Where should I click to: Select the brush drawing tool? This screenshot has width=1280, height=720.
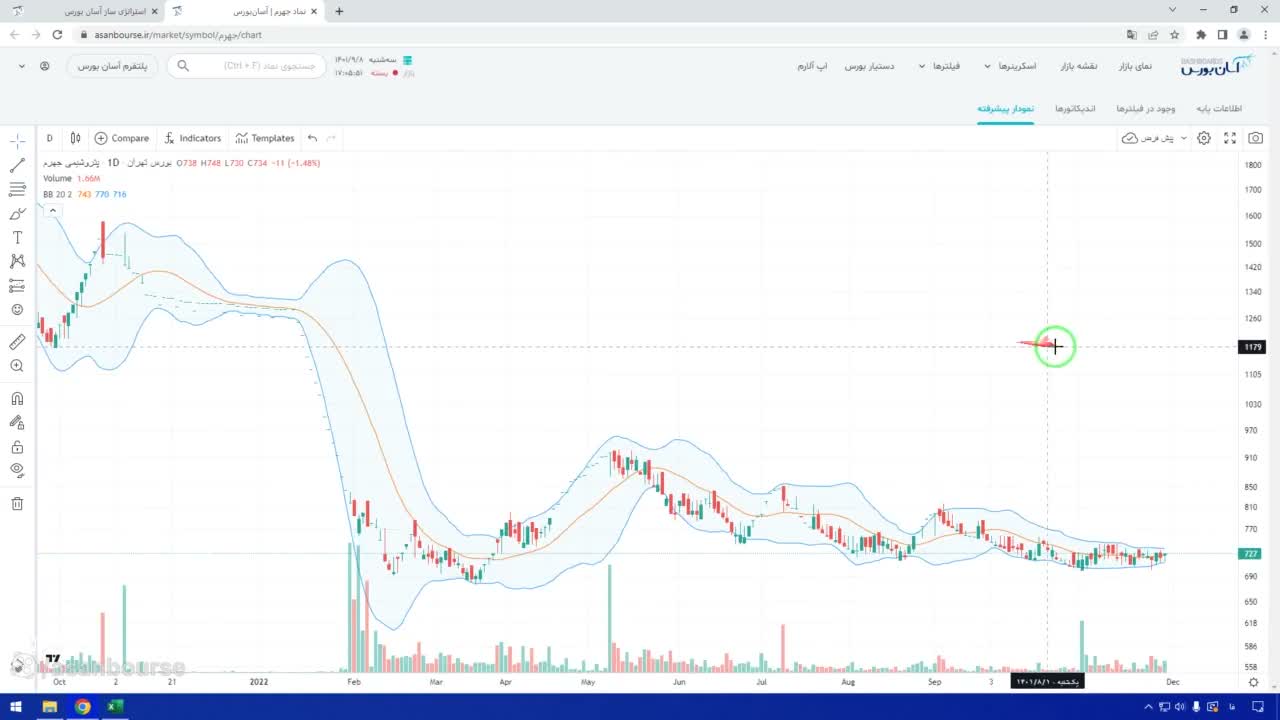[17, 214]
